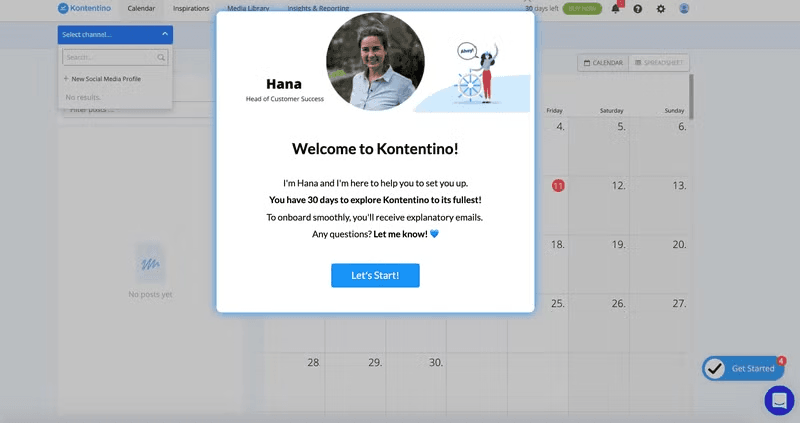Image resolution: width=800 pixels, height=423 pixels.
Task: Switch to Calendar view toggle
Action: (603, 63)
